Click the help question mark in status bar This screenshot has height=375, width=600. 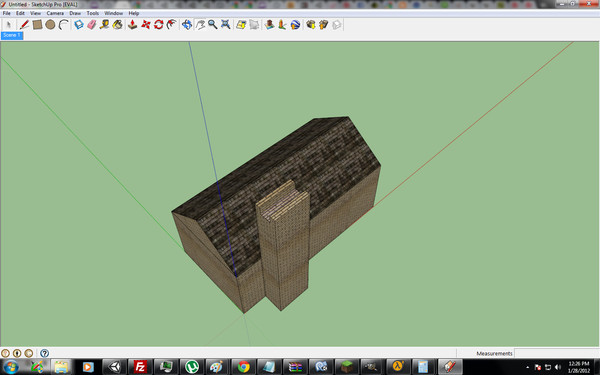coord(44,353)
